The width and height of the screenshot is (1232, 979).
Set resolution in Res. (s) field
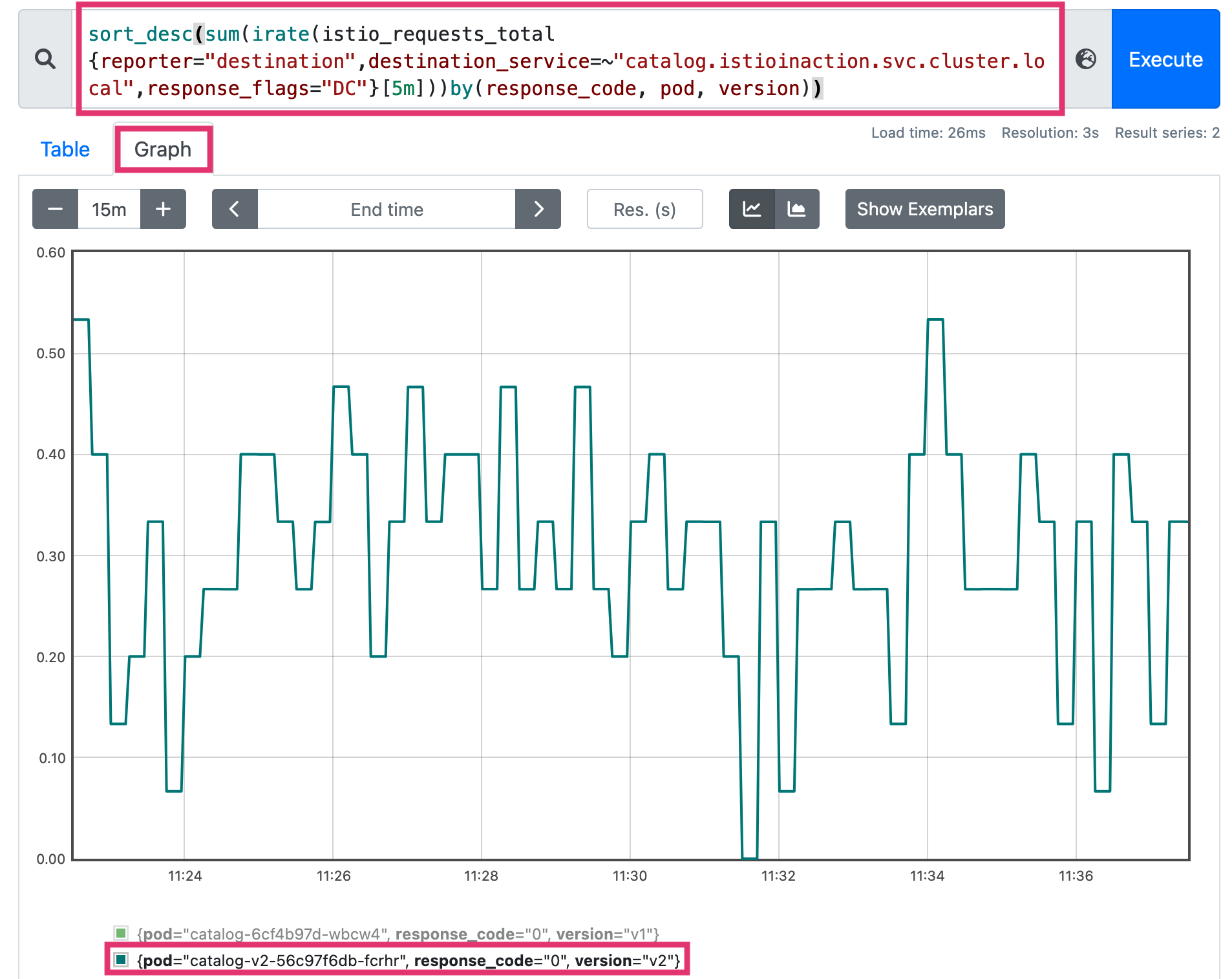tap(644, 209)
